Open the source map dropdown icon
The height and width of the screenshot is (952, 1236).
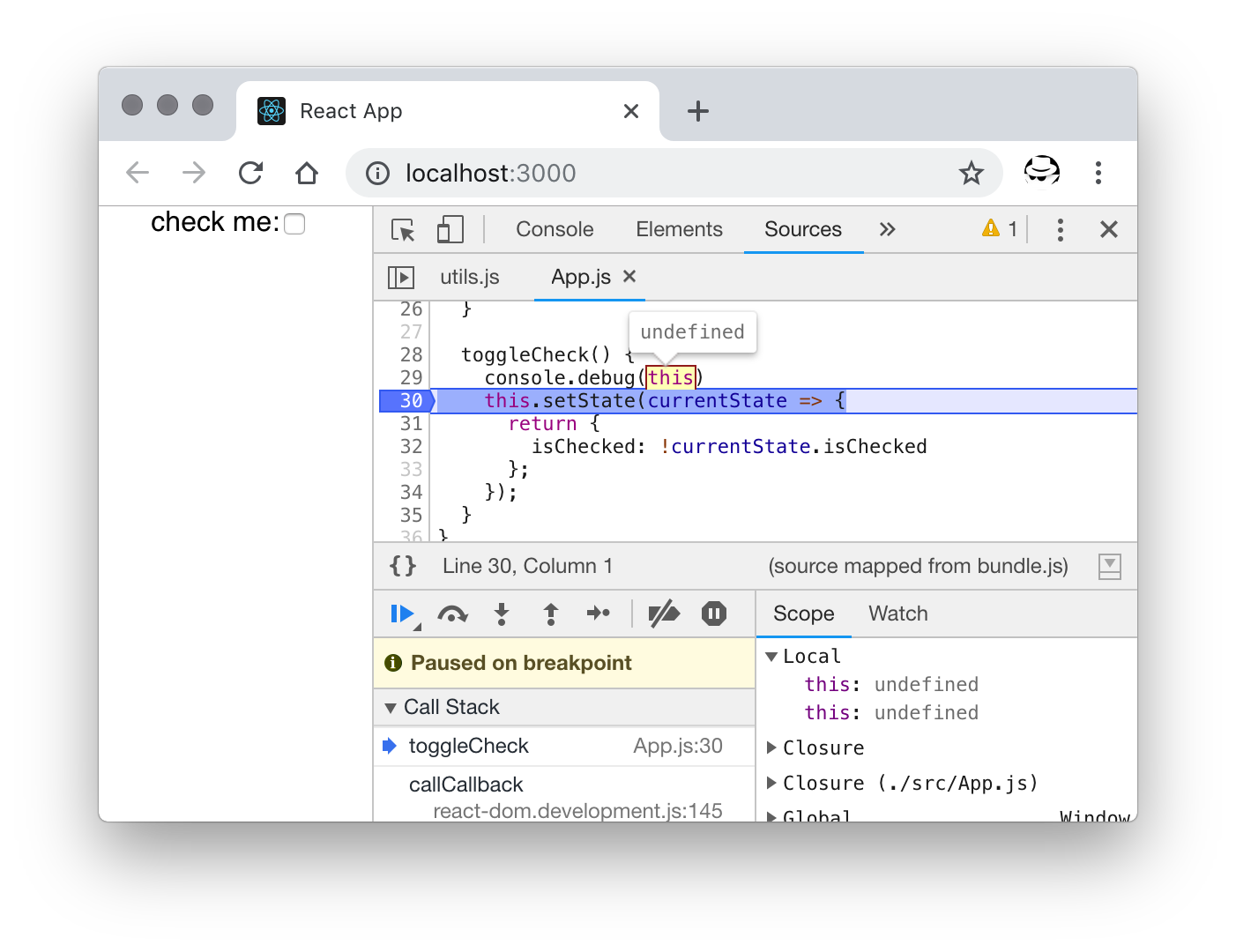[1110, 567]
